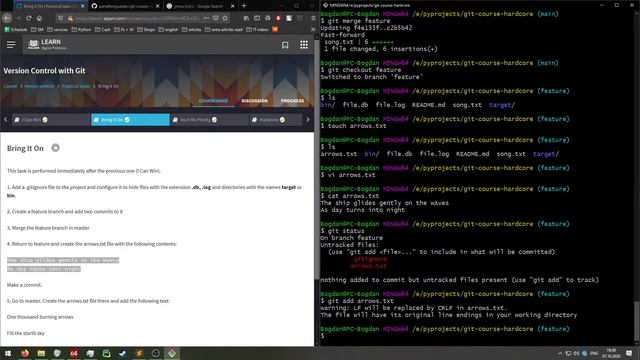Click the site shield icon in address bar
The image size is (640, 360).
click(x=61, y=18)
